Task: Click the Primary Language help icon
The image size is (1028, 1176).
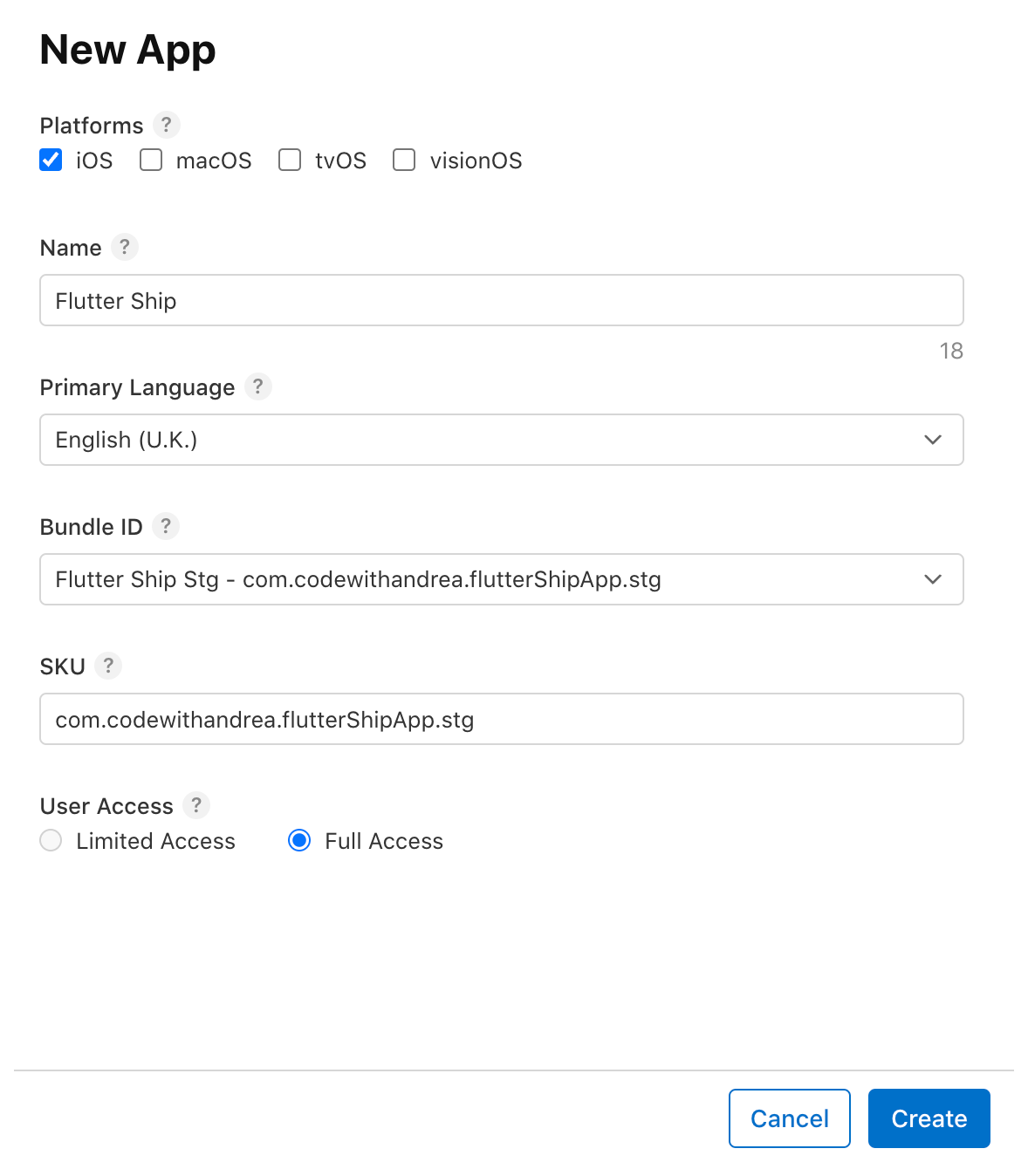Action: [257, 386]
